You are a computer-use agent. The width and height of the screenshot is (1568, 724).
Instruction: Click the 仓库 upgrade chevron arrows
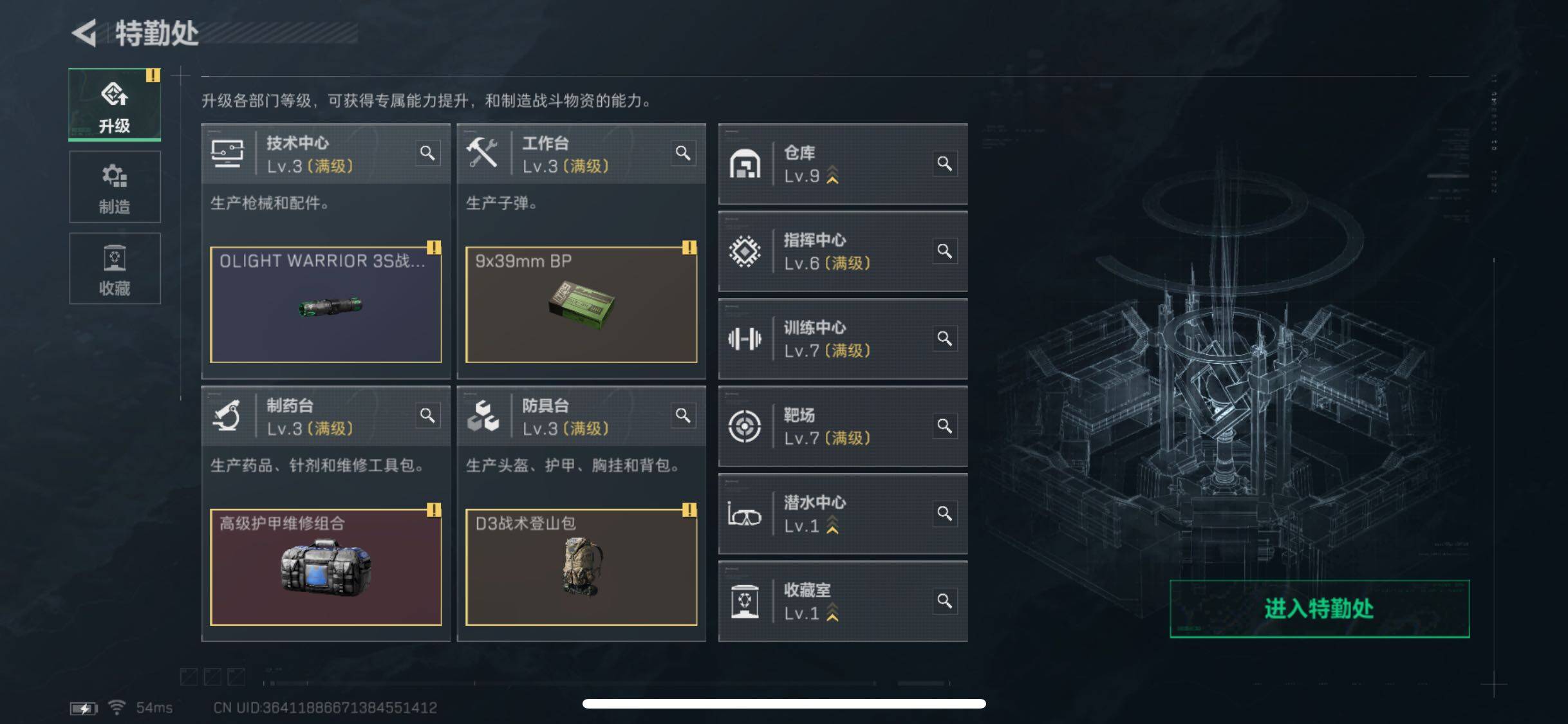[x=832, y=175]
